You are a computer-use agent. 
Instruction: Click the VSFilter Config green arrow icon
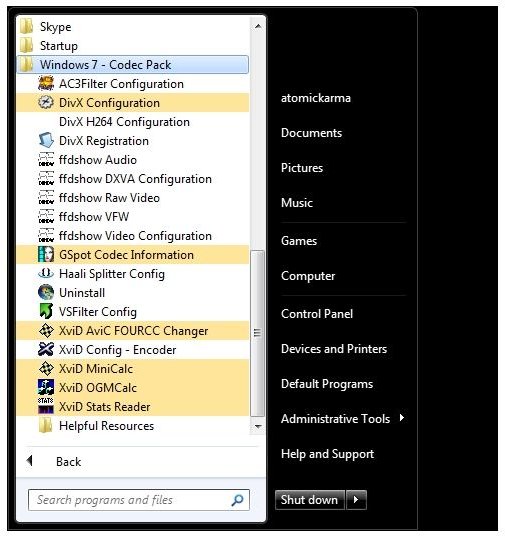tap(46, 311)
